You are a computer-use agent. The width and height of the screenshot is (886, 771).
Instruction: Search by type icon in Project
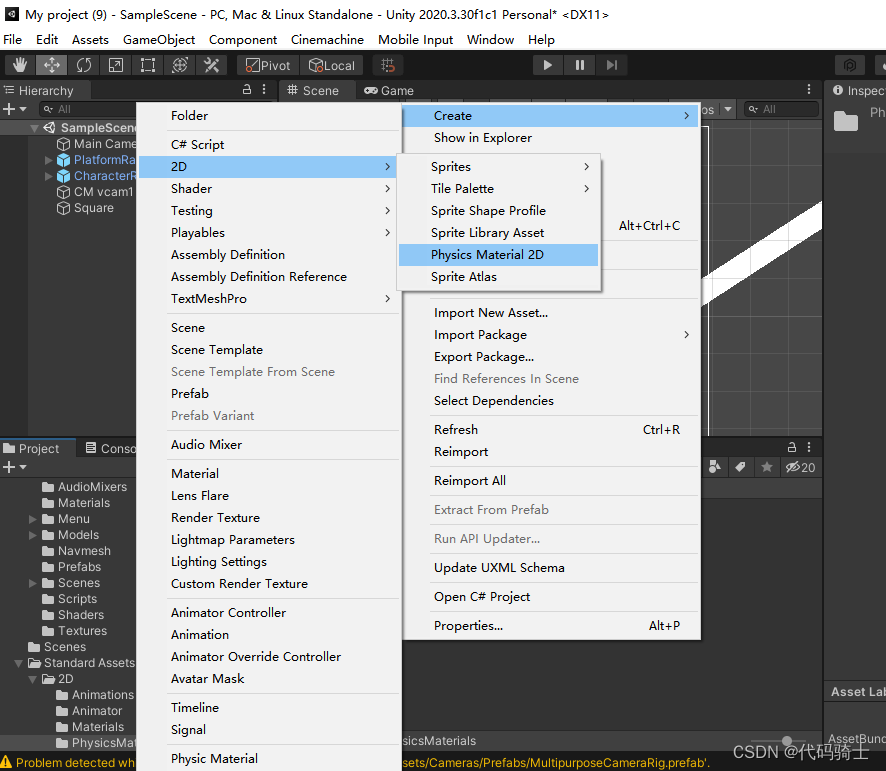715,467
